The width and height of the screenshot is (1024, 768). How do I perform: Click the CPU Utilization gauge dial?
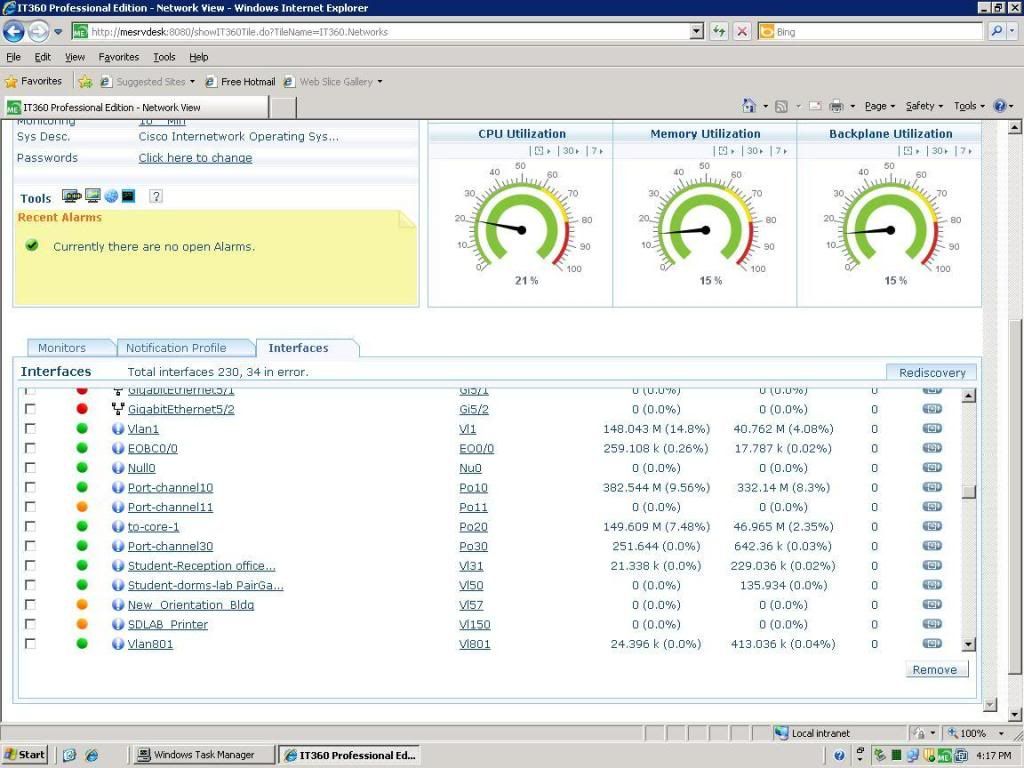coord(521,224)
